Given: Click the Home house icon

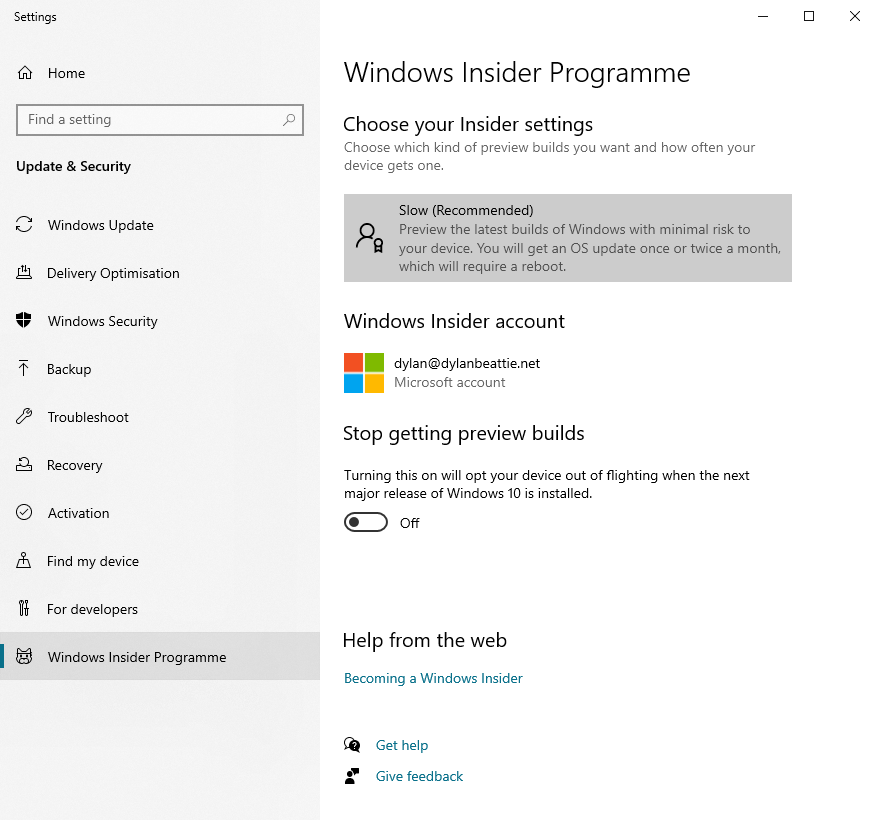Looking at the screenshot, I should coord(25,73).
